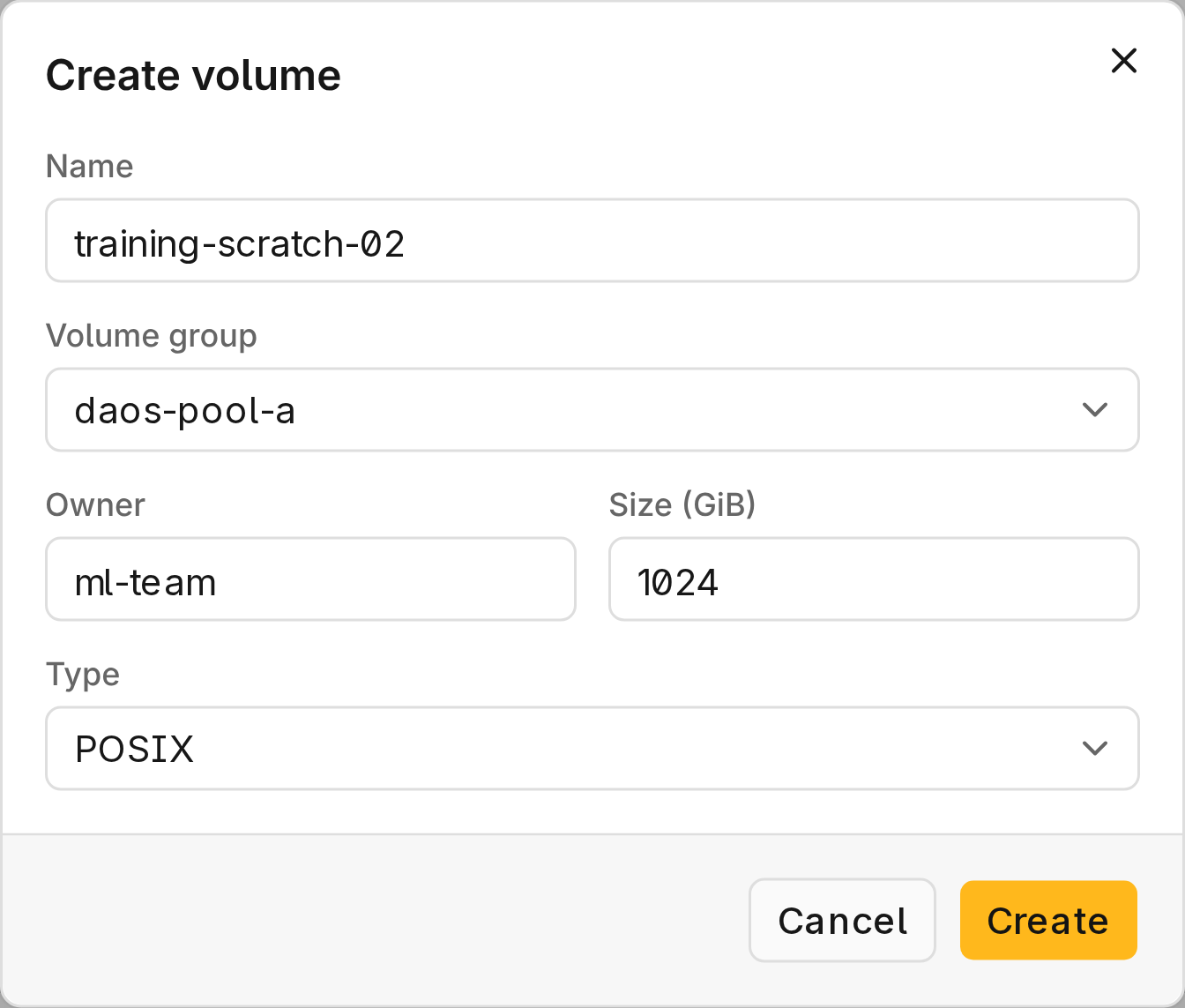Place cursor in training-scratch-02 text
The width and height of the screenshot is (1185, 1008).
tap(239, 243)
